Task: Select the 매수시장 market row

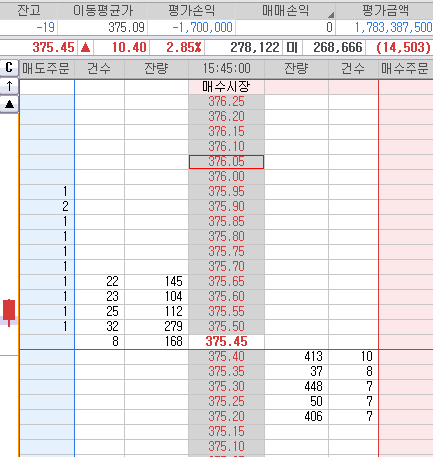Action: tap(227, 87)
